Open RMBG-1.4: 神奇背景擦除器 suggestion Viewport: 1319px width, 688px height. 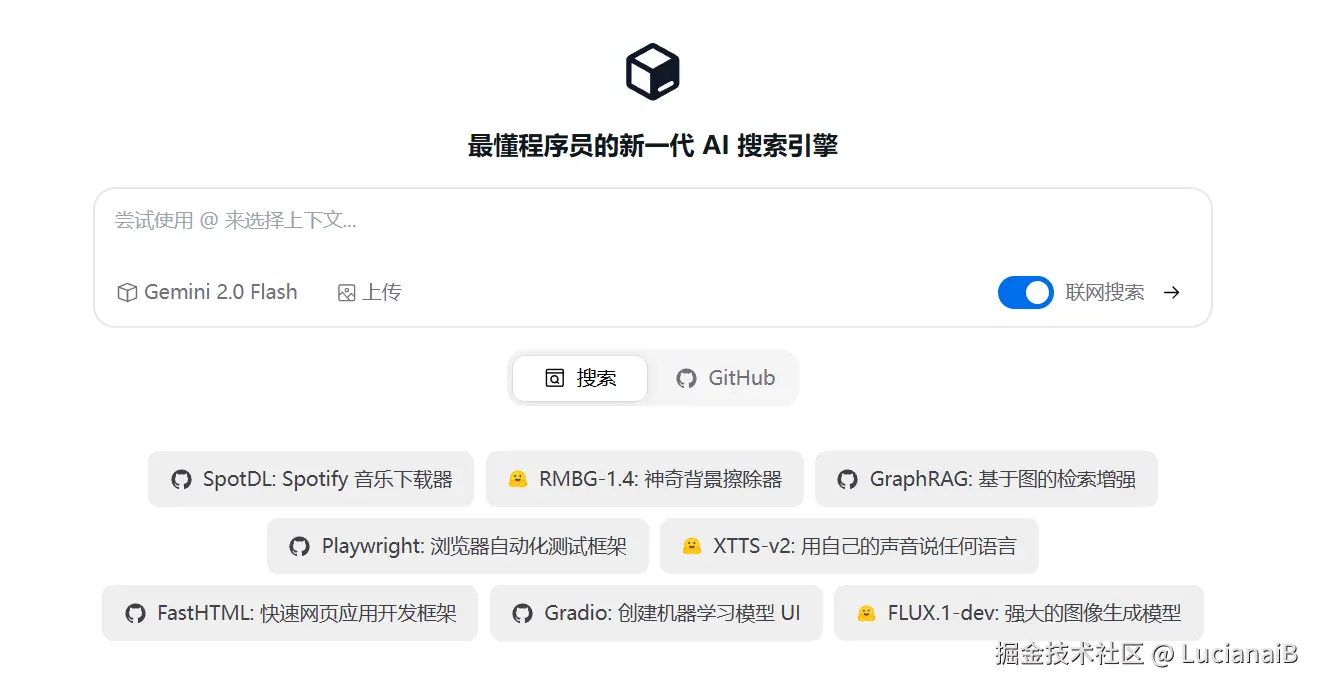(x=644, y=479)
